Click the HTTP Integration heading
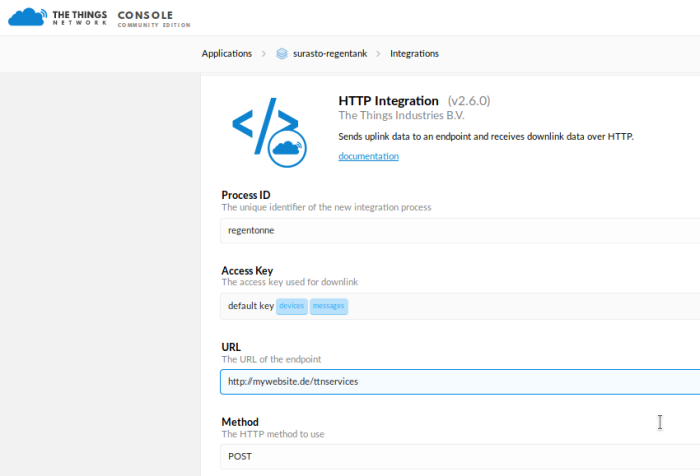This screenshot has height=476, width=700. tap(388, 101)
